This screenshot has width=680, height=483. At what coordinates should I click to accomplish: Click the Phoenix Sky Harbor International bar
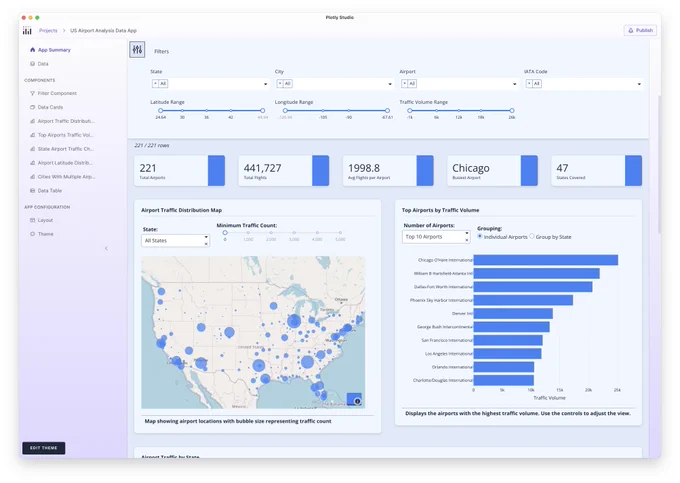point(523,300)
